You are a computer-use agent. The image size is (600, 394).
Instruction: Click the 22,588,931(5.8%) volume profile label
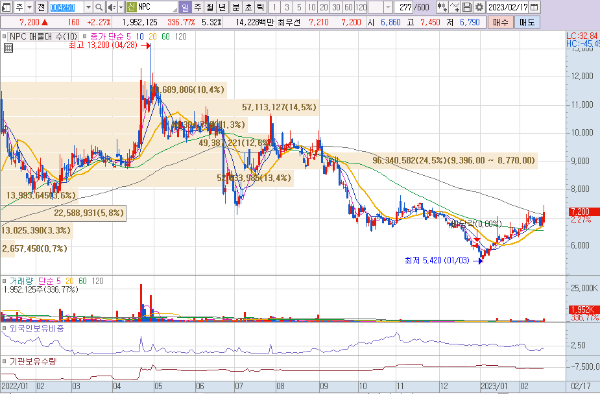[89, 213]
